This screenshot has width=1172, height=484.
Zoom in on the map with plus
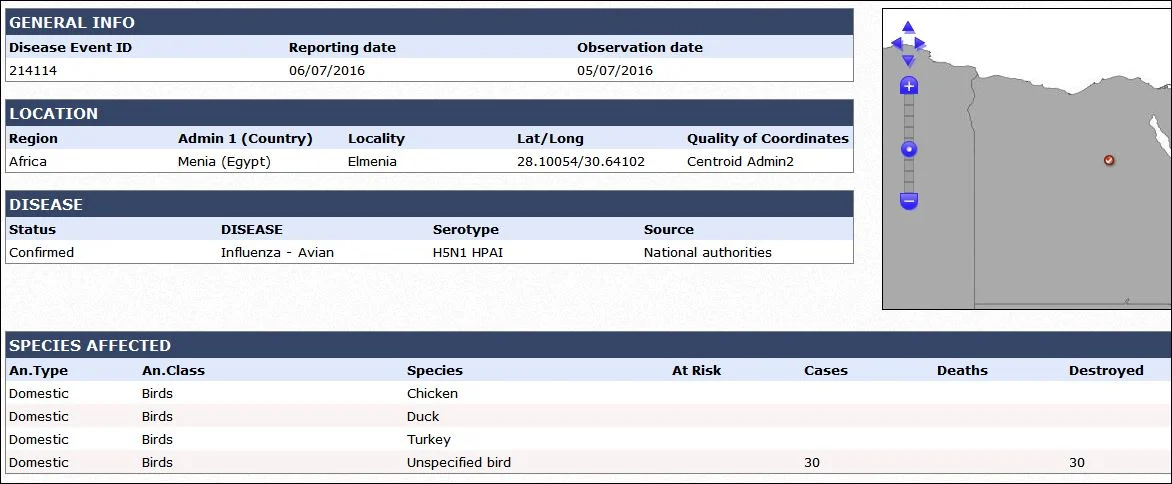tap(909, 86)
